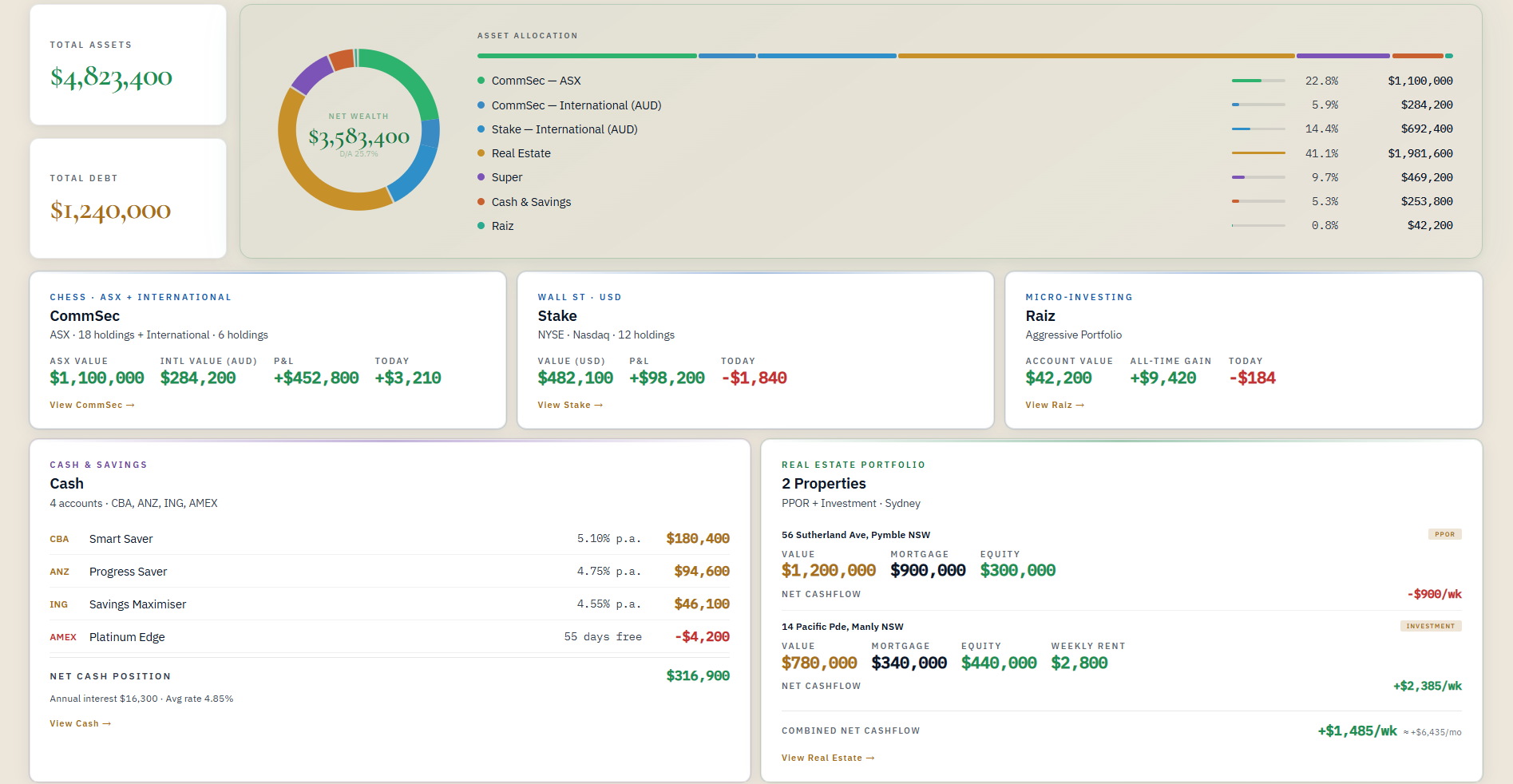Click the CommSec today +$3,210 value
Image resolution: width=1513 pixels, height=784 pixels.
point(408,378)
